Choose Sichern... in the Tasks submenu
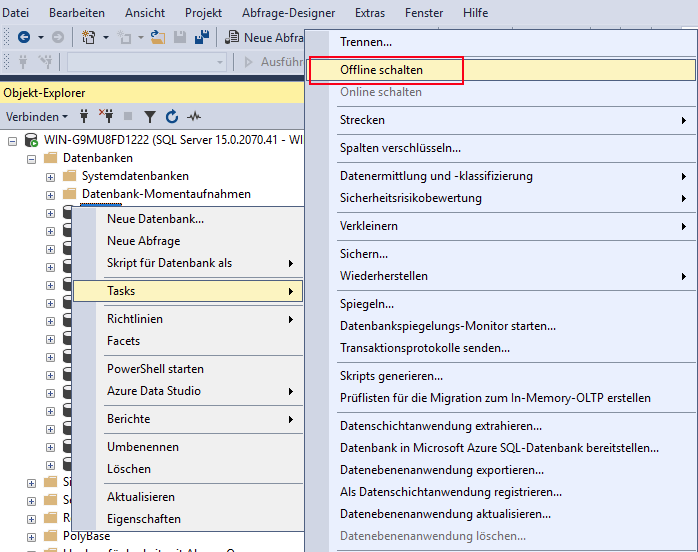Screen dimensions: 698x552 coord(364,254)
